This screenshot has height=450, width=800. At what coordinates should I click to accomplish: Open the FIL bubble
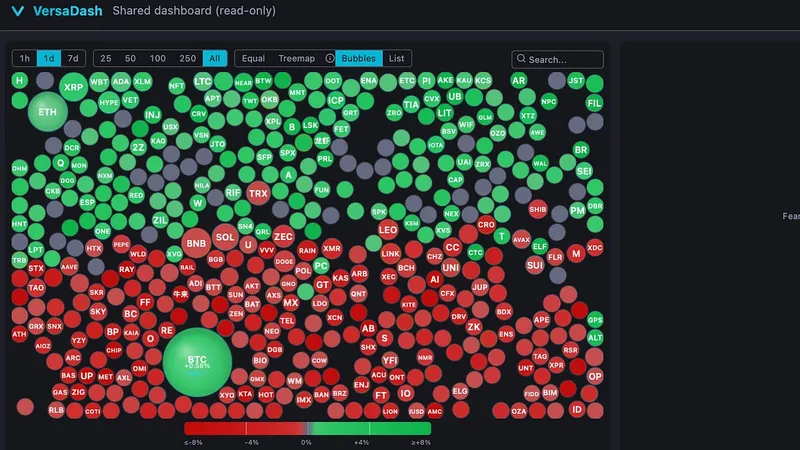tap(594, 103)
